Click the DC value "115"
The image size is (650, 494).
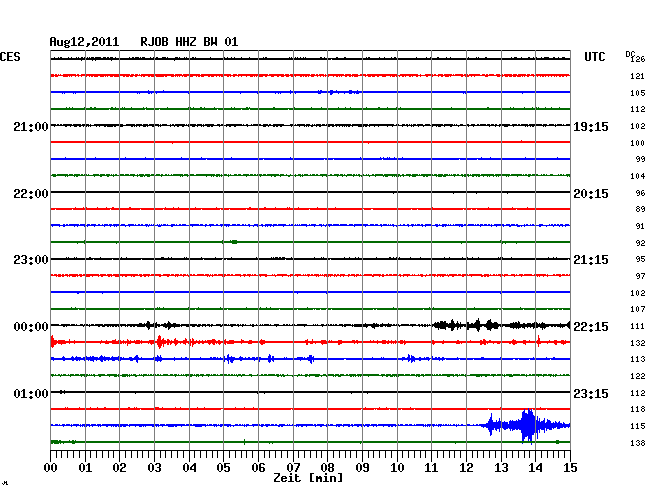click(x=638, y=426)
